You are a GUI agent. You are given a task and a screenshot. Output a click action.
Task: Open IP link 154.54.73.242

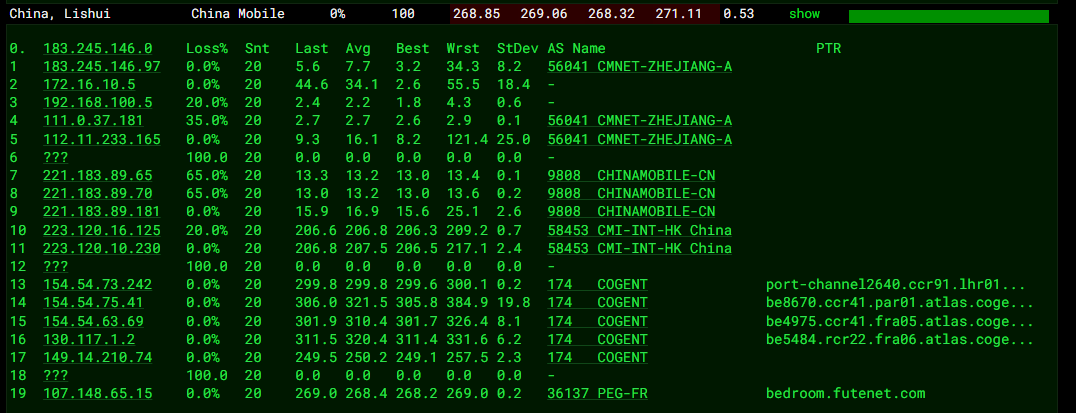click(97, 284)
